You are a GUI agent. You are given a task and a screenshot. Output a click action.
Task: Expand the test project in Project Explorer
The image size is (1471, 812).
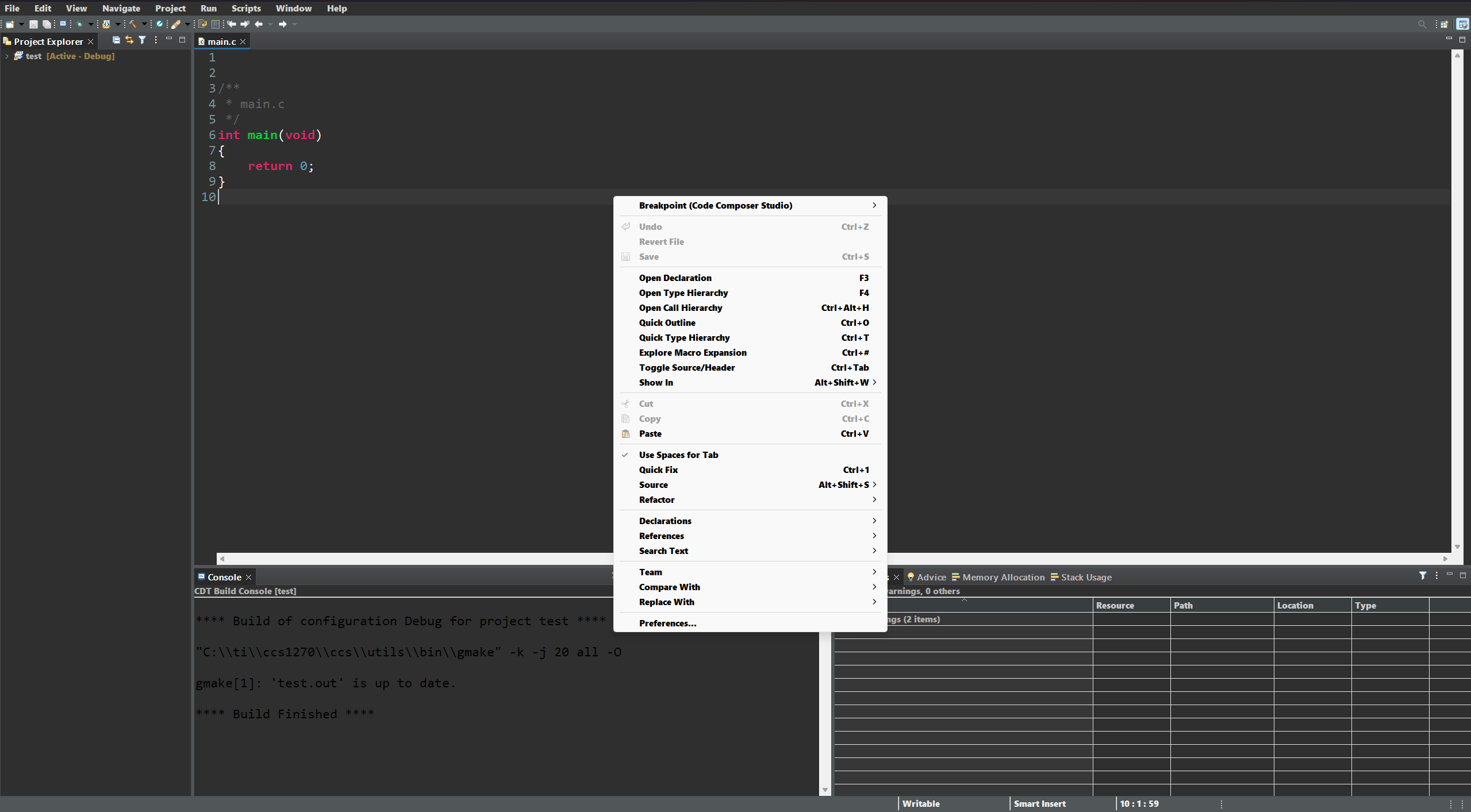(x=6, y=56)
